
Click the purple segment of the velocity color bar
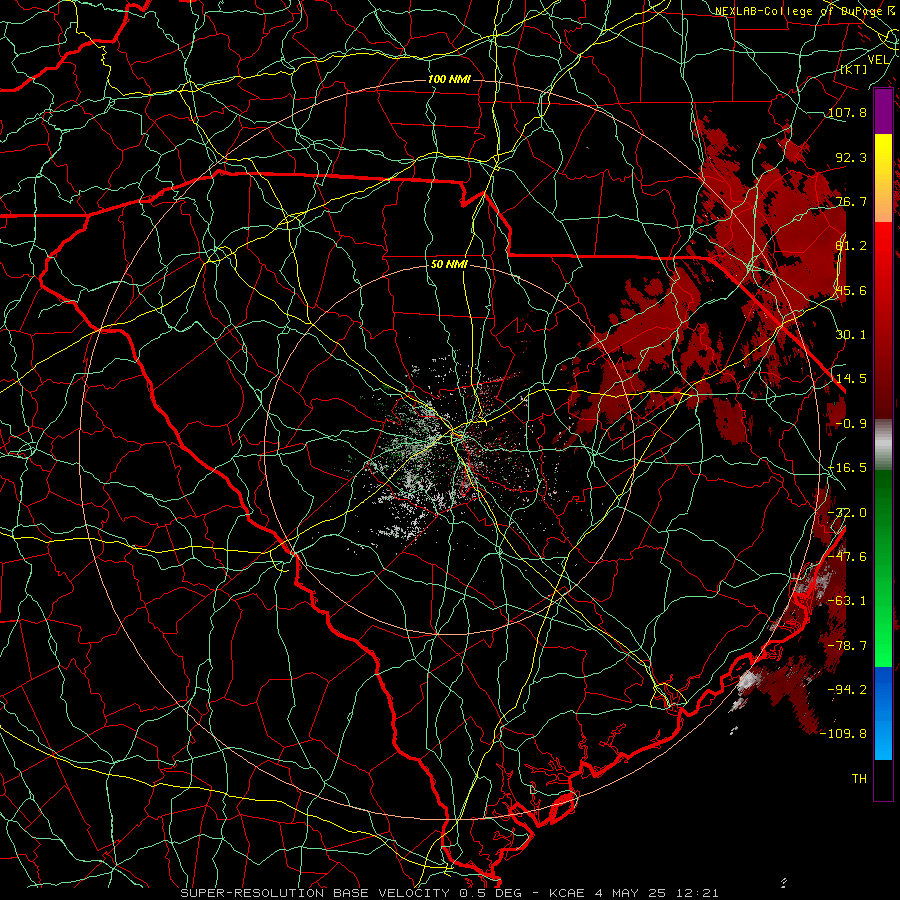coord(883,112)
